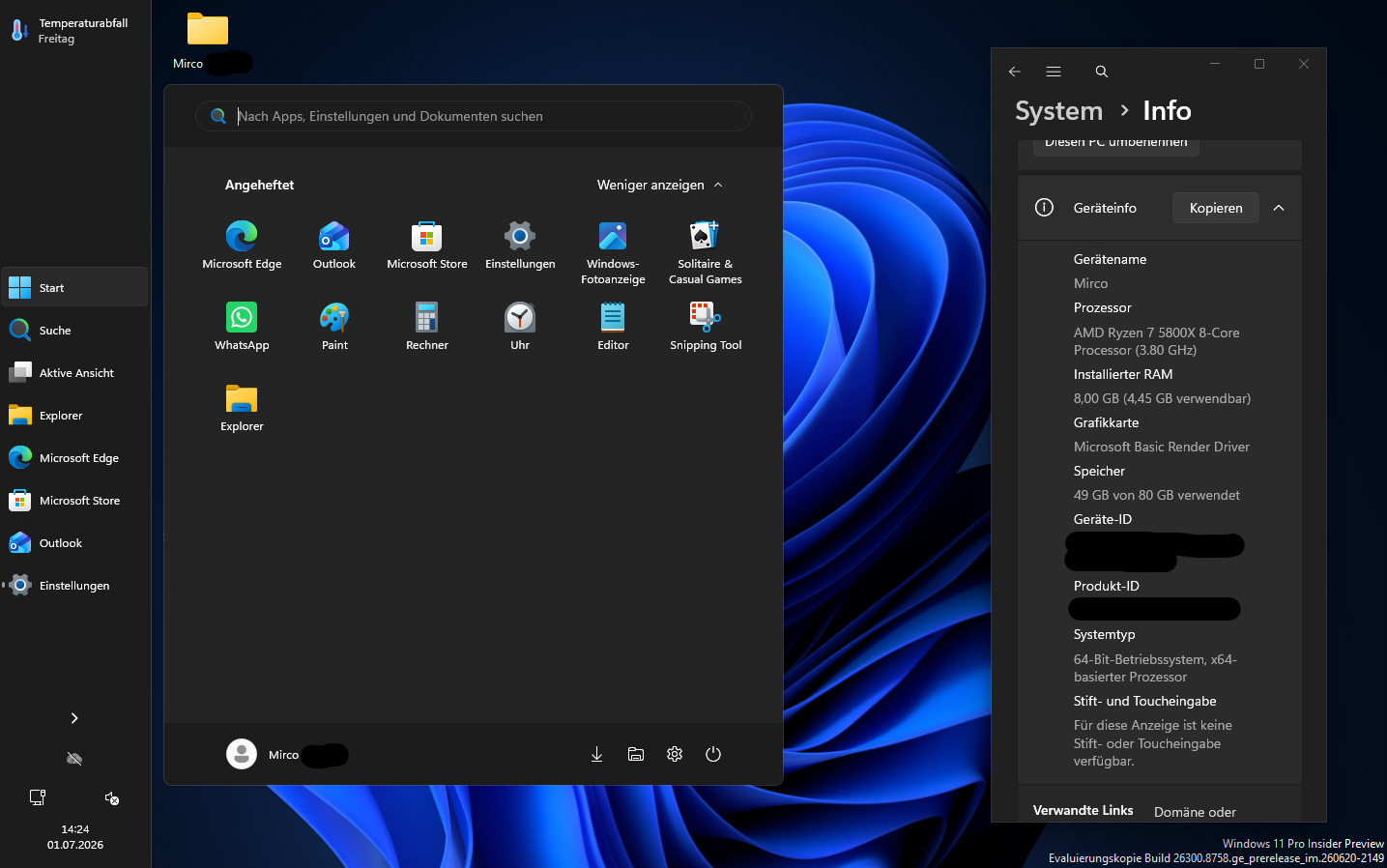Open Explorer from the taskbar
Screen dimensions: 1387x868
74,416
